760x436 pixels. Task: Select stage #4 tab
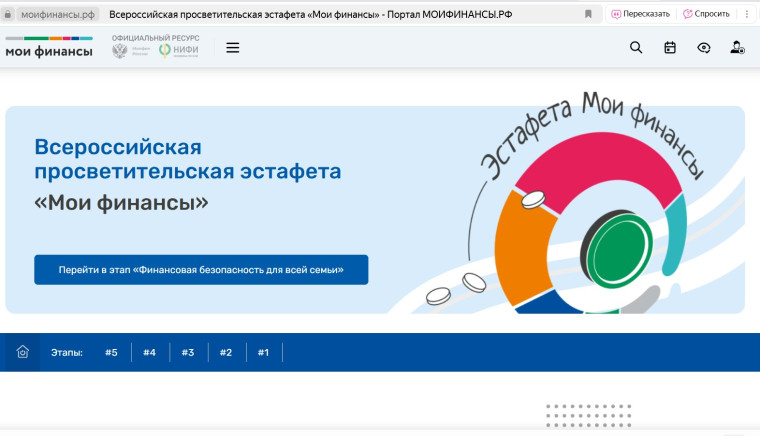click(149, 353)
